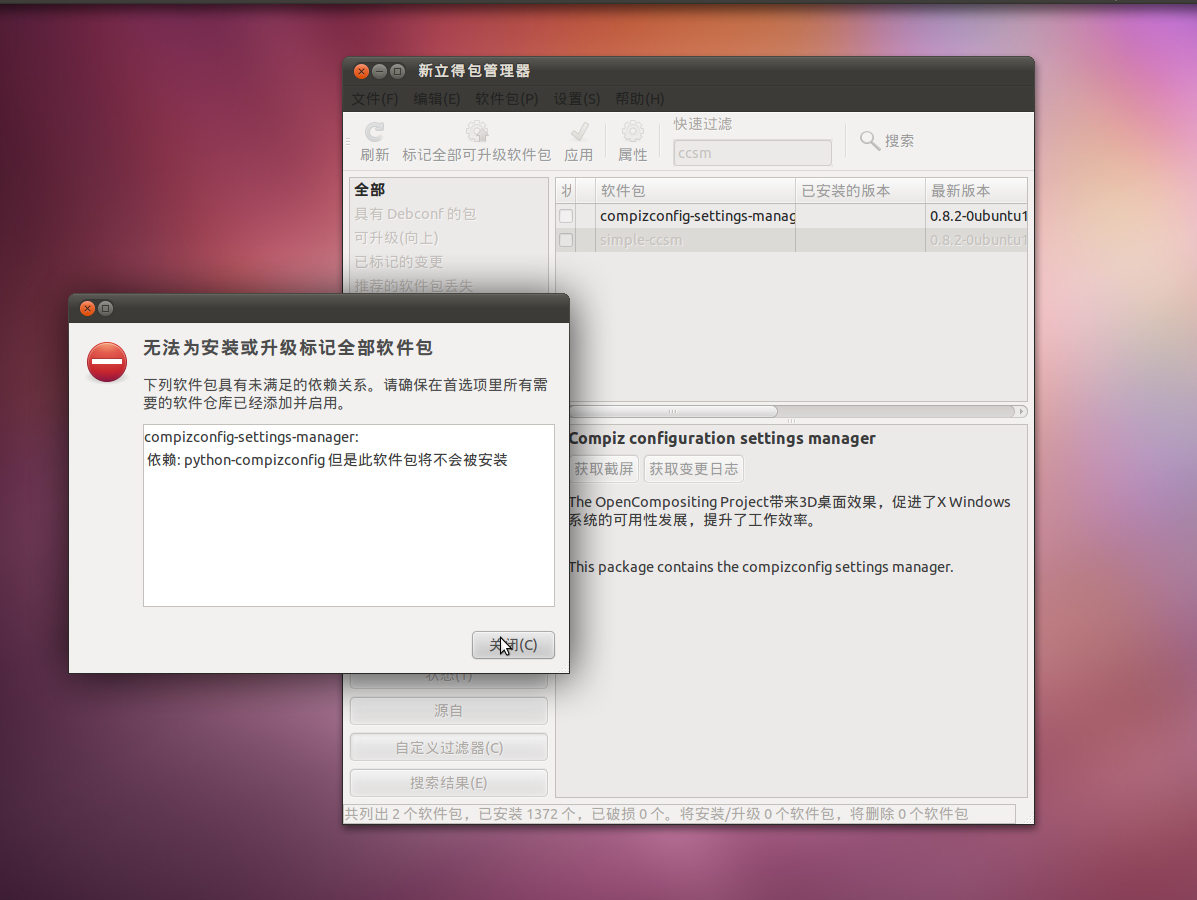Open package 属性 via the toolbar gear icon
This screenshot has height=900, width=1197.
[x=632, y=132]
